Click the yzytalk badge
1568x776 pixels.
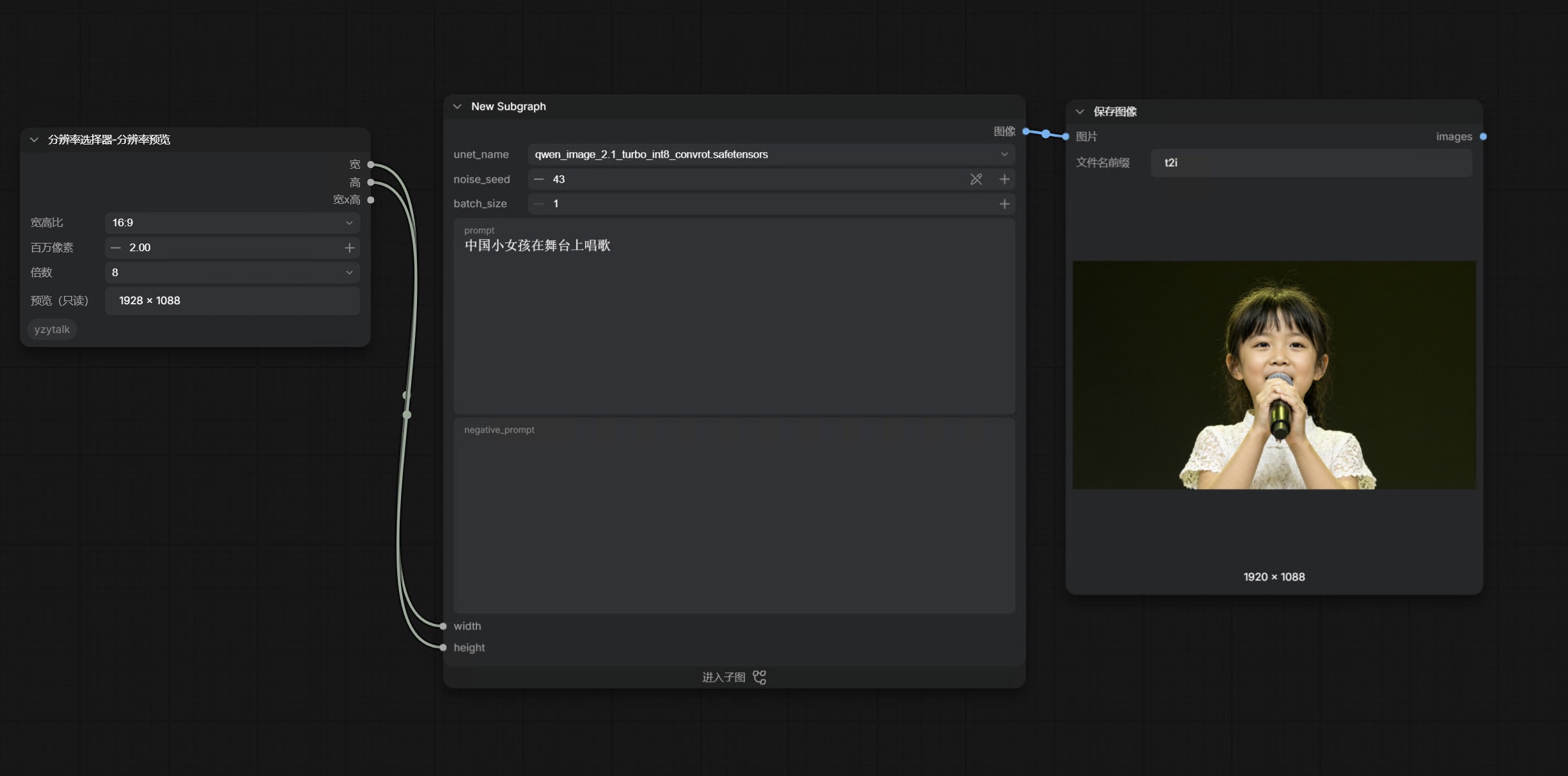[x=52, y=329]
